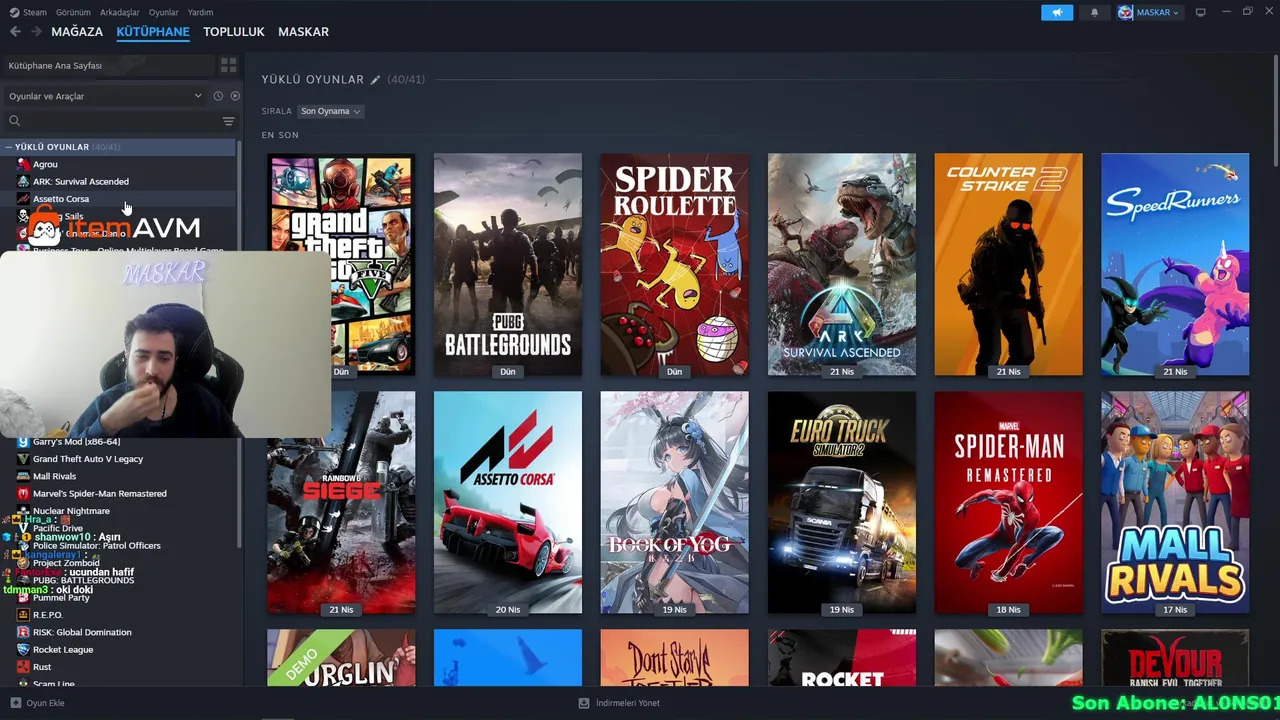This screenshot has height=720, width=1280.
Task: Open SpeedRunners cover
Action: click(x=1175, y=265)
